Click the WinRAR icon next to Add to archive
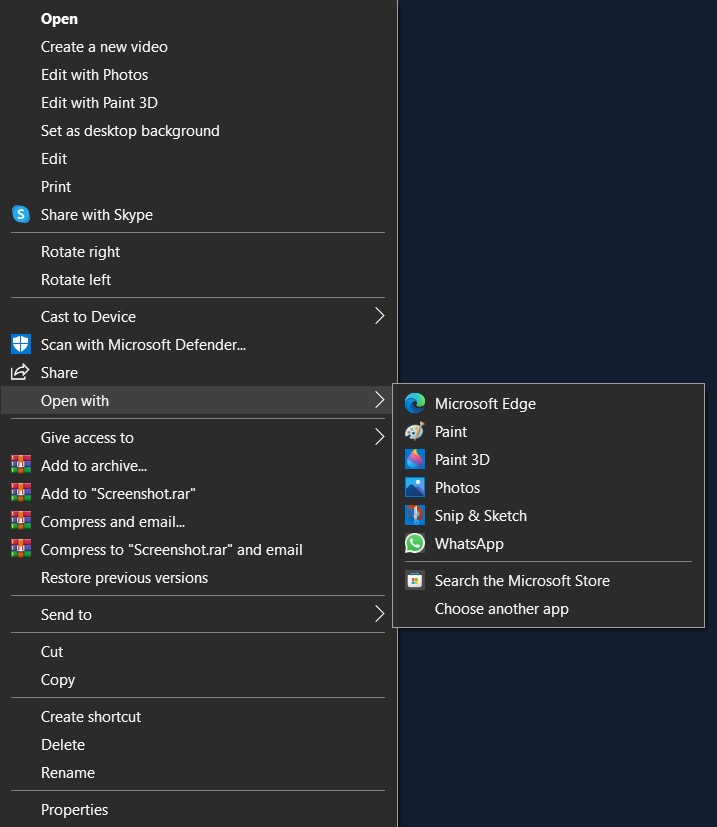 21,465
